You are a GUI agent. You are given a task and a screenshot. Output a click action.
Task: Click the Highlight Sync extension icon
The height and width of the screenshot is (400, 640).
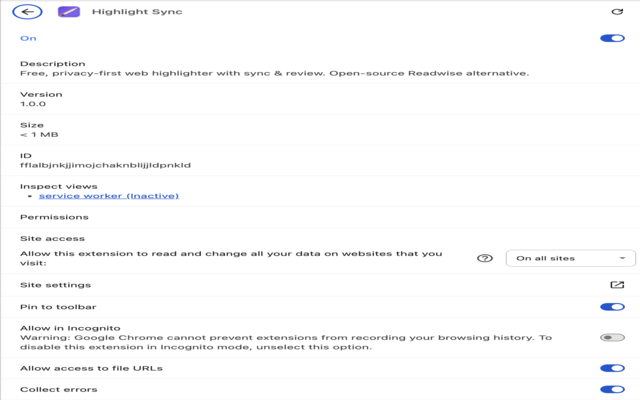pyautogui.click(x=69, y=11)
